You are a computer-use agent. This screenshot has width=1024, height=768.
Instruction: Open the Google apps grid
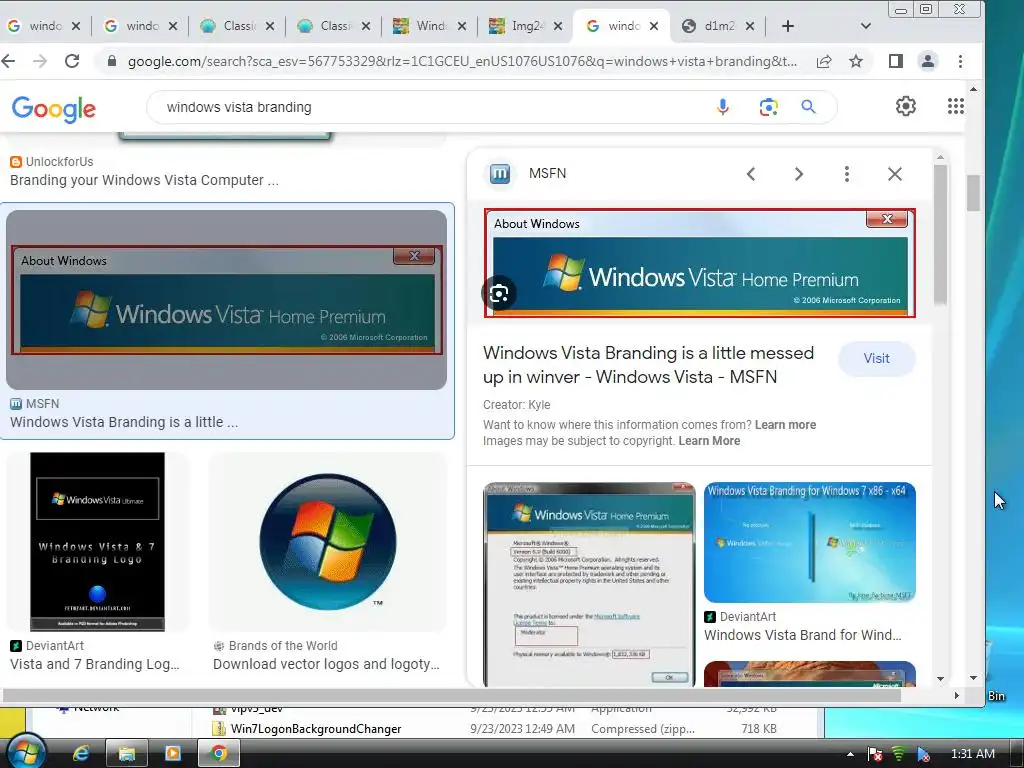tap(956, 106)
